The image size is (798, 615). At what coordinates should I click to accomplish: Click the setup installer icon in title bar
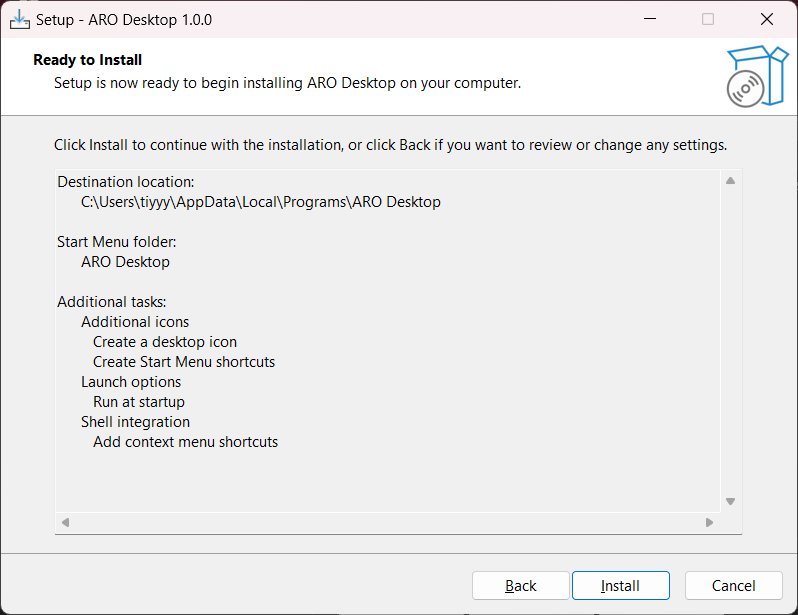19,19
